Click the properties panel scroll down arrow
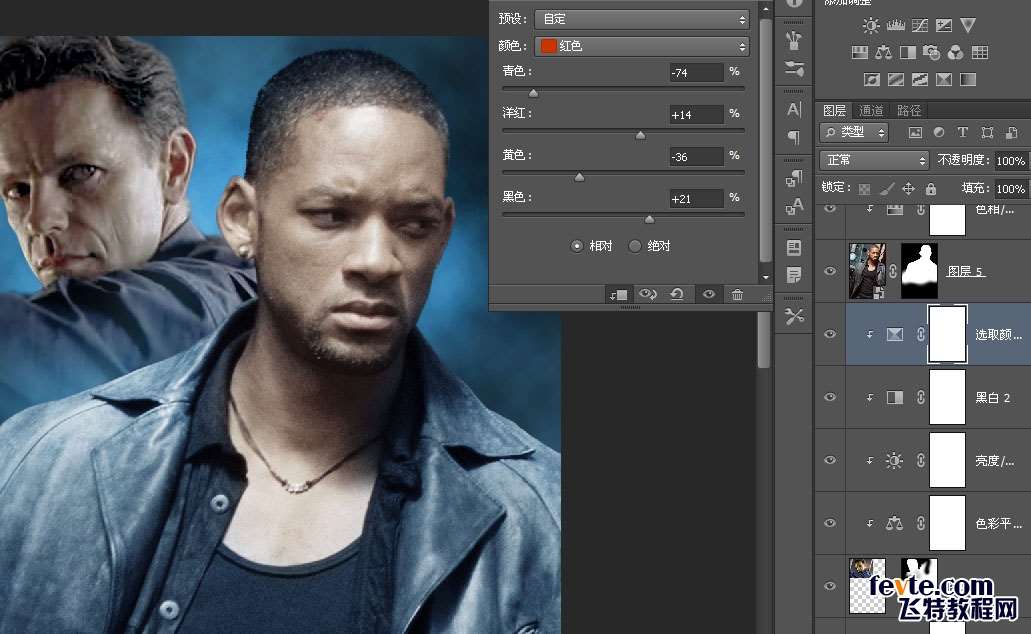This screenshot has width=1031, height=634. coord(765,278)
